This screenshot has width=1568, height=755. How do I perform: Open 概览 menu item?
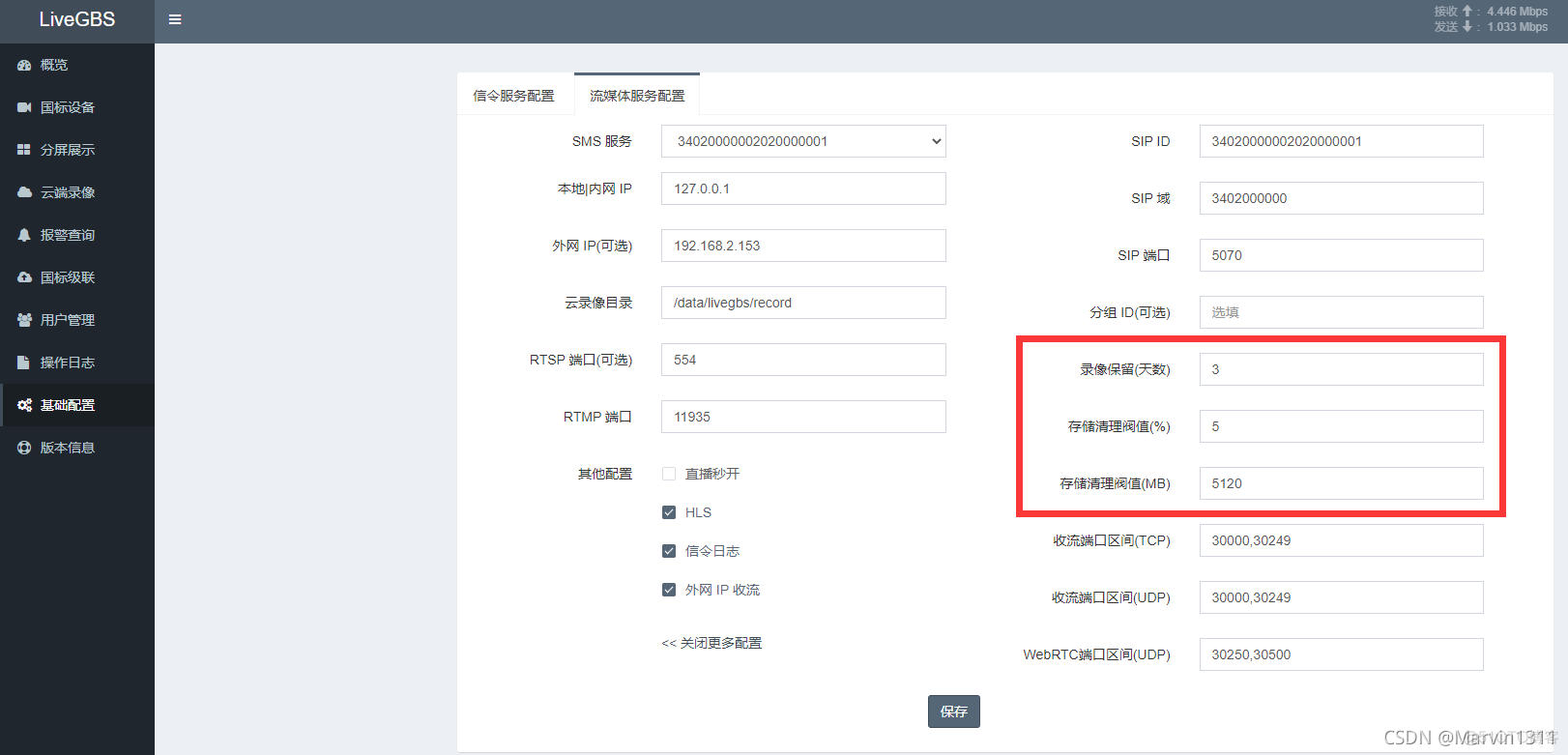[x=77, y=65]
